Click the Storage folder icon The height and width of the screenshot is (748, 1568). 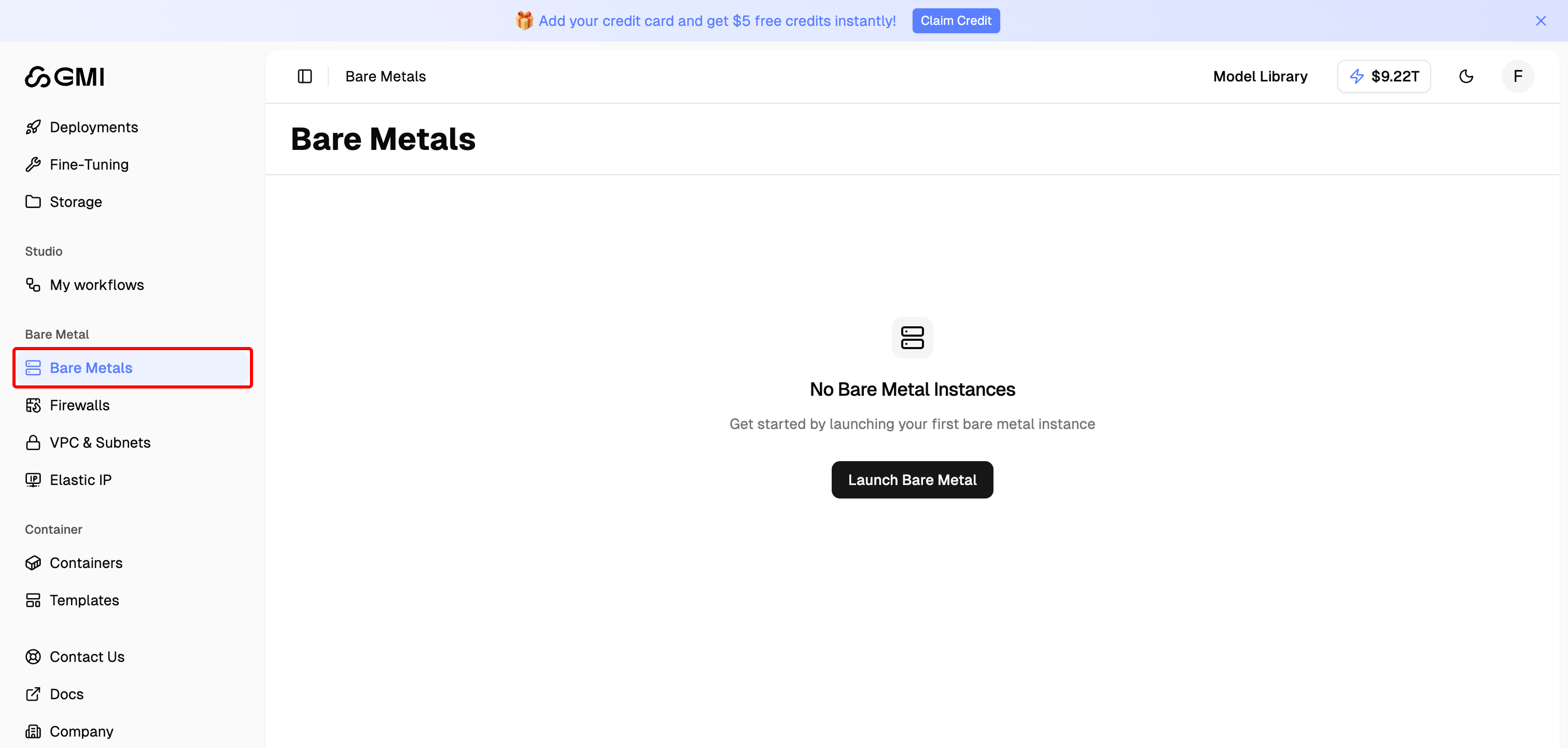[34, 202]
